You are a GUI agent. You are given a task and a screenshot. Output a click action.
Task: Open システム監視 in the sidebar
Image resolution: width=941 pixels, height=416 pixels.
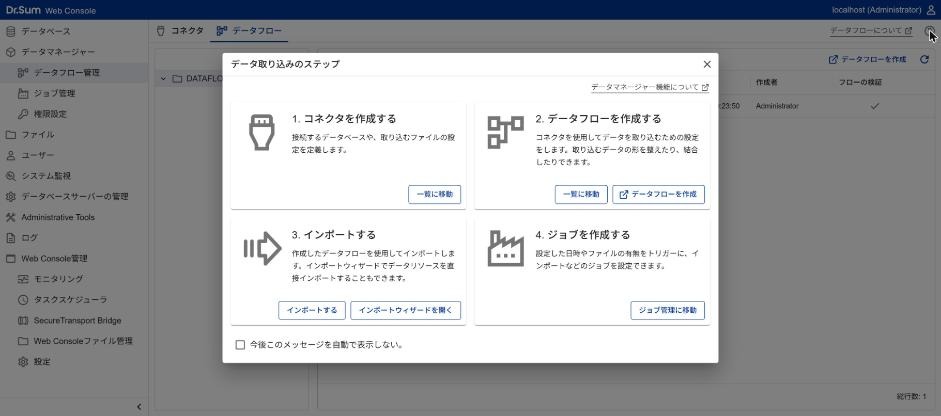(x=74, y=176)
